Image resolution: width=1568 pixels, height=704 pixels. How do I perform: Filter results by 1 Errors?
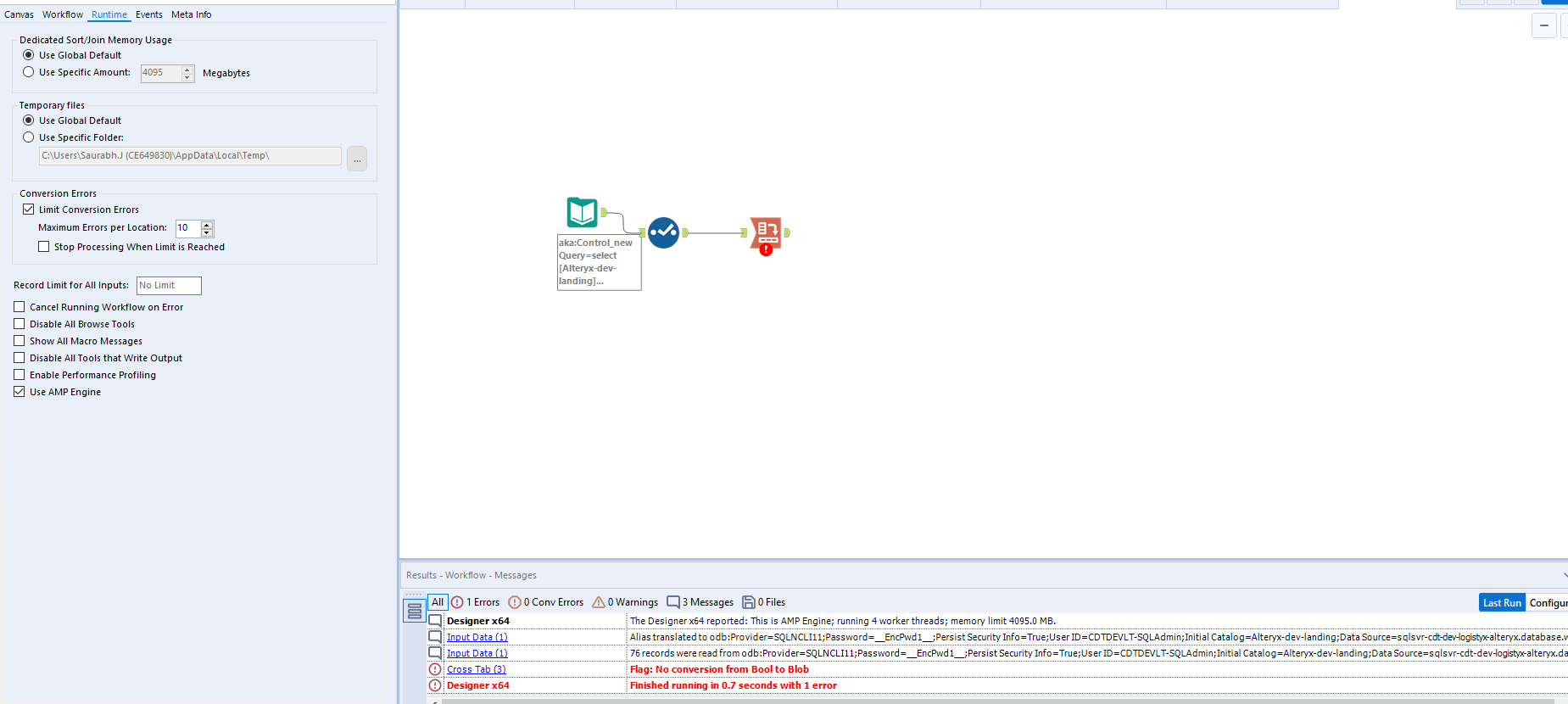click(x=476, y=602)
